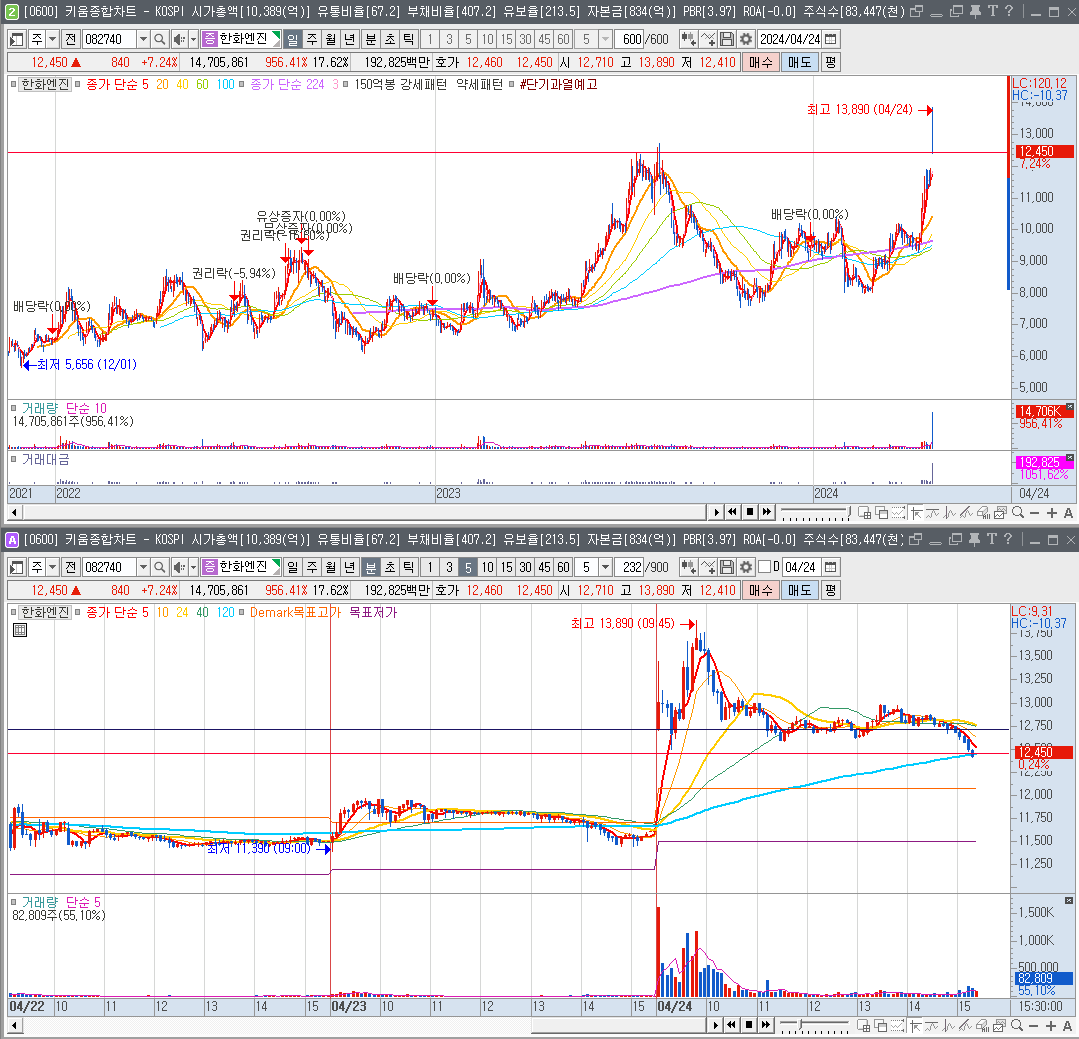Open the calendar picker beside 04/24 in the bottom chart

(x=831, y=567)
